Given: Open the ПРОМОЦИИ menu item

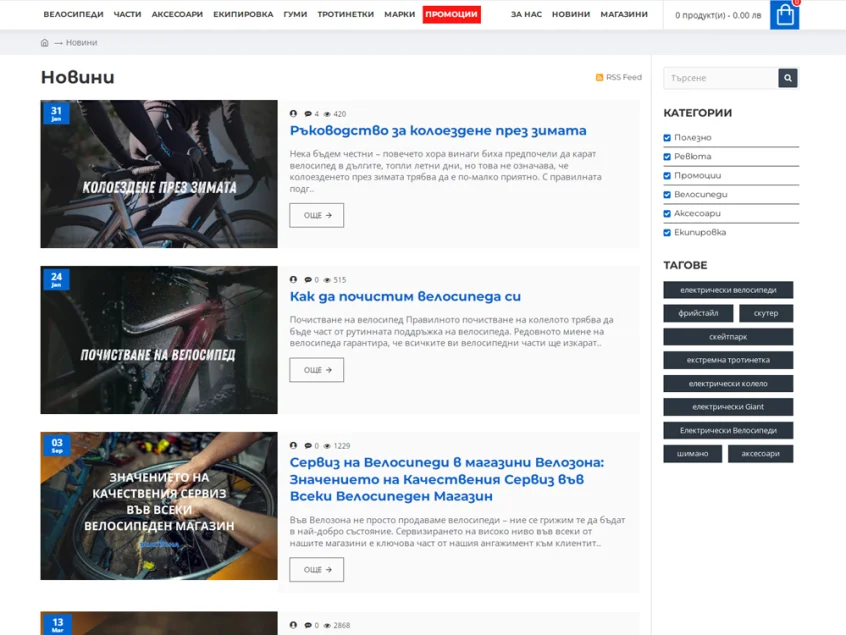Looking at the screenshot, I should pos(452,15).
